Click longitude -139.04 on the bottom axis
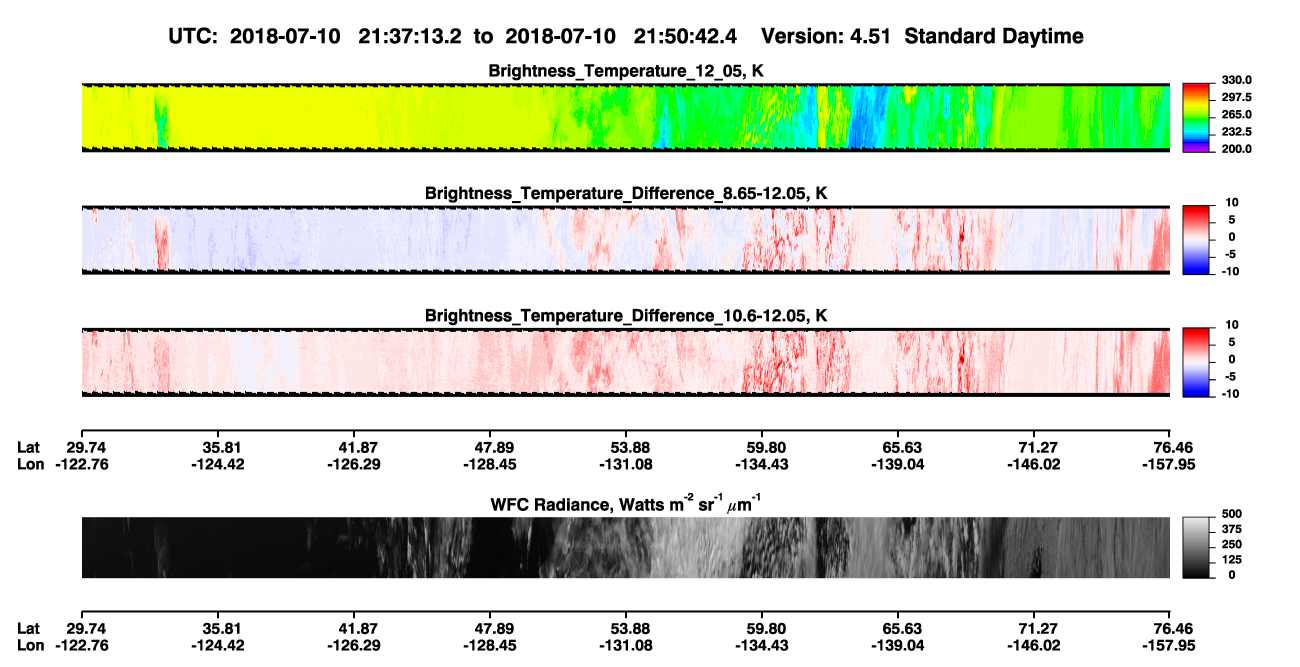The image size is (1300, 667). tap(898, 645)
